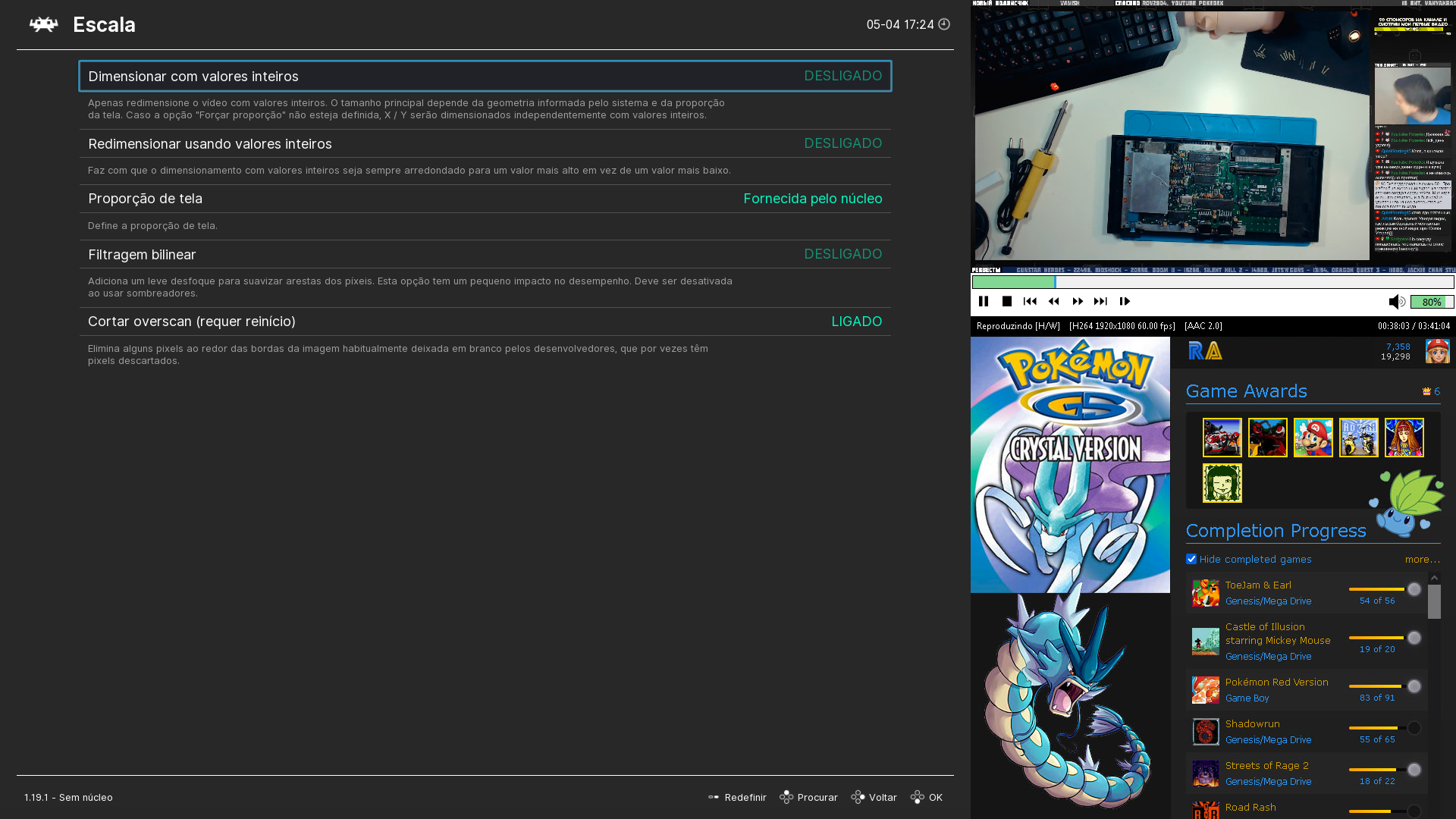The image size is (1456, 819).
Task: Fast forward the video
Action: pos(1078,301)
